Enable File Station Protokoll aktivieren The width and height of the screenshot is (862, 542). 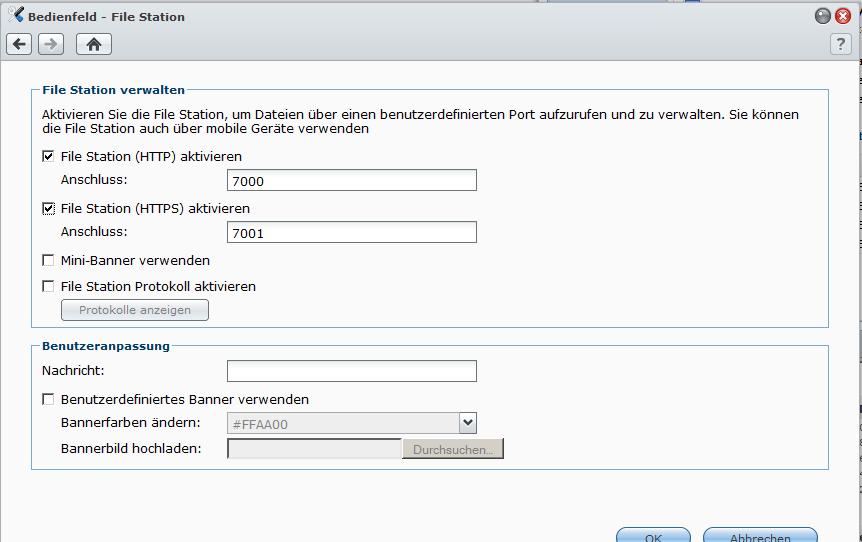click(x=48, y=286)
